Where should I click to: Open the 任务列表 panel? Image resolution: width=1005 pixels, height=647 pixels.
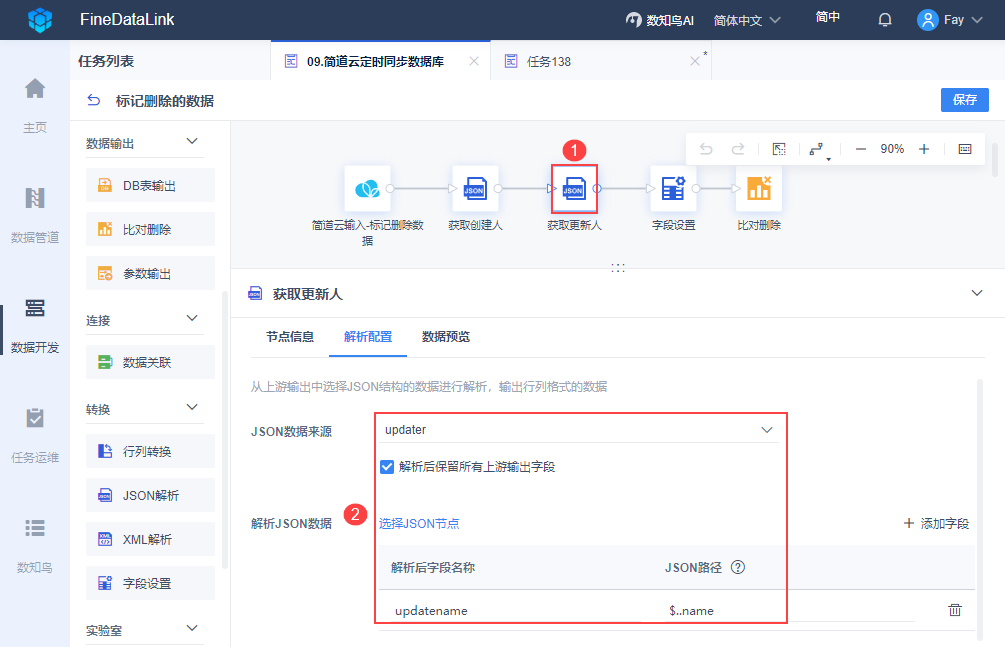(x=106, y=61)
